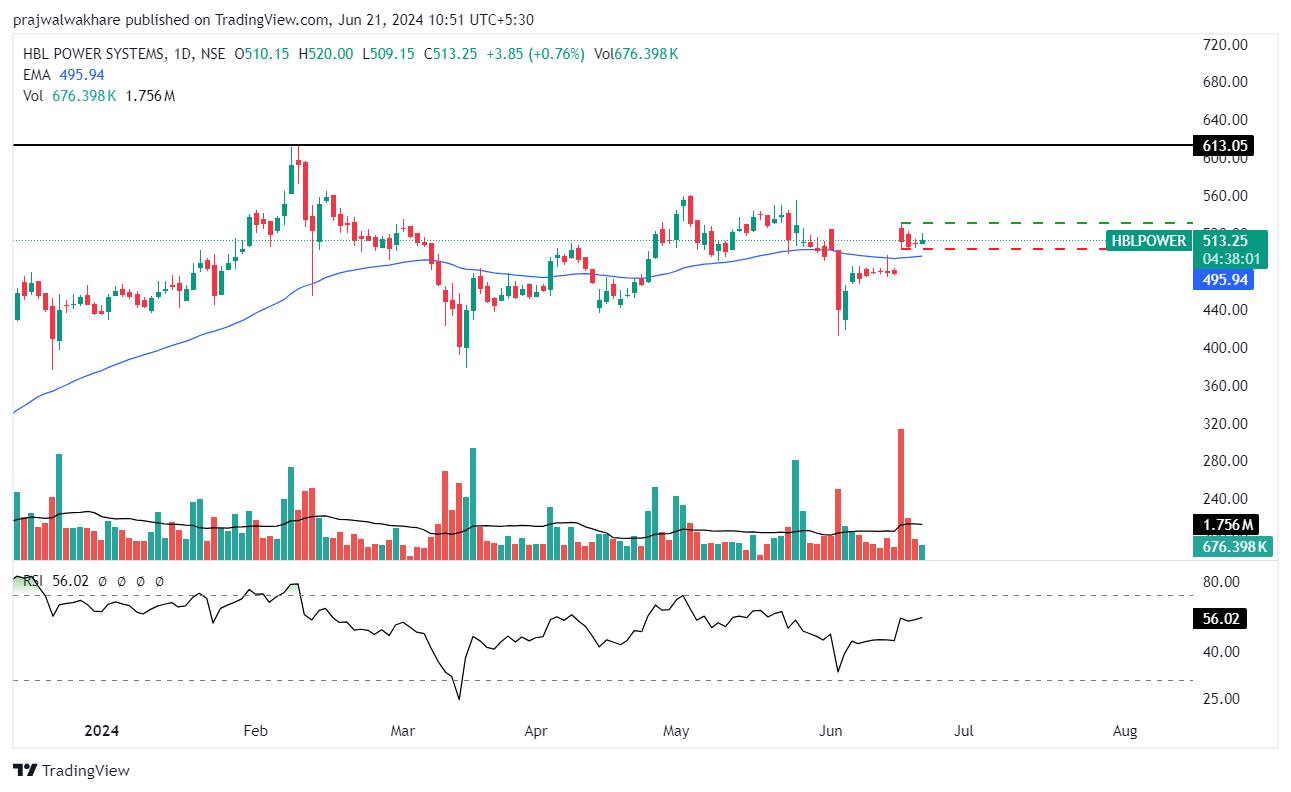Image resolution: width=1291 pixels, height=792 pixels.
Task: Select the black 613.05 price level label
Action: (x=1223, y=146)
